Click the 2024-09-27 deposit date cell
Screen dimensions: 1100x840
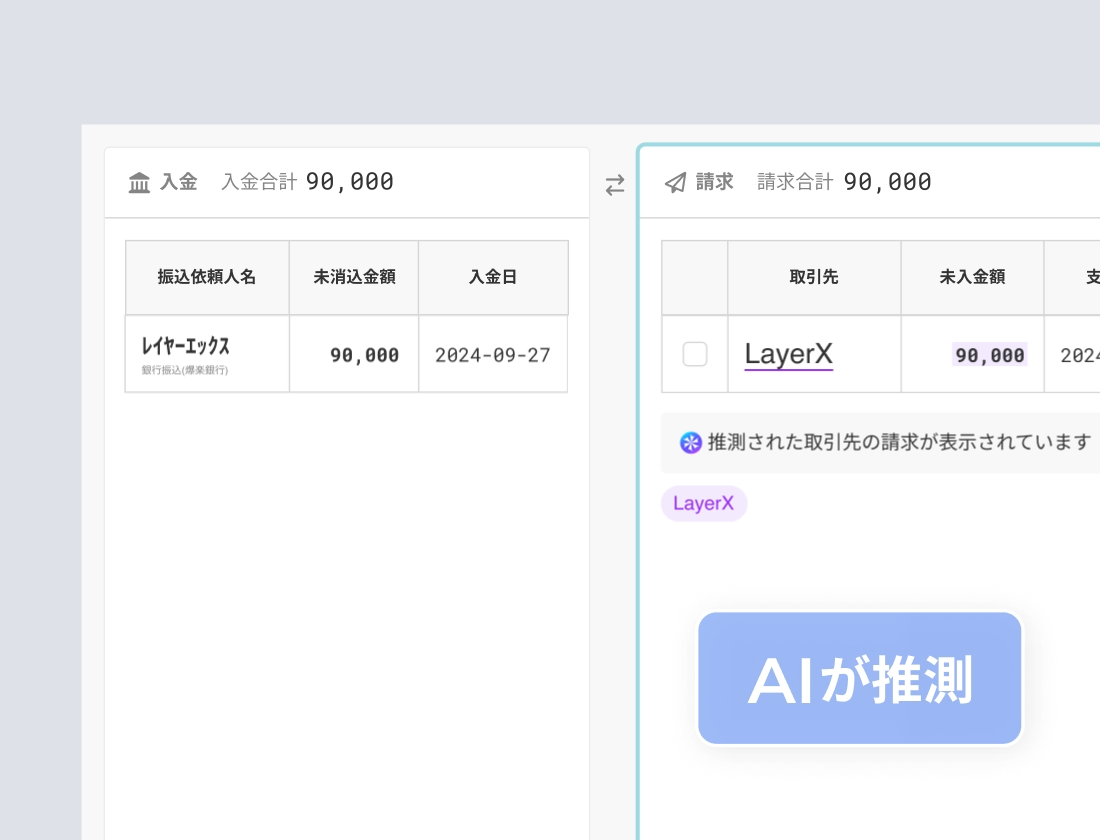[492, 354]
